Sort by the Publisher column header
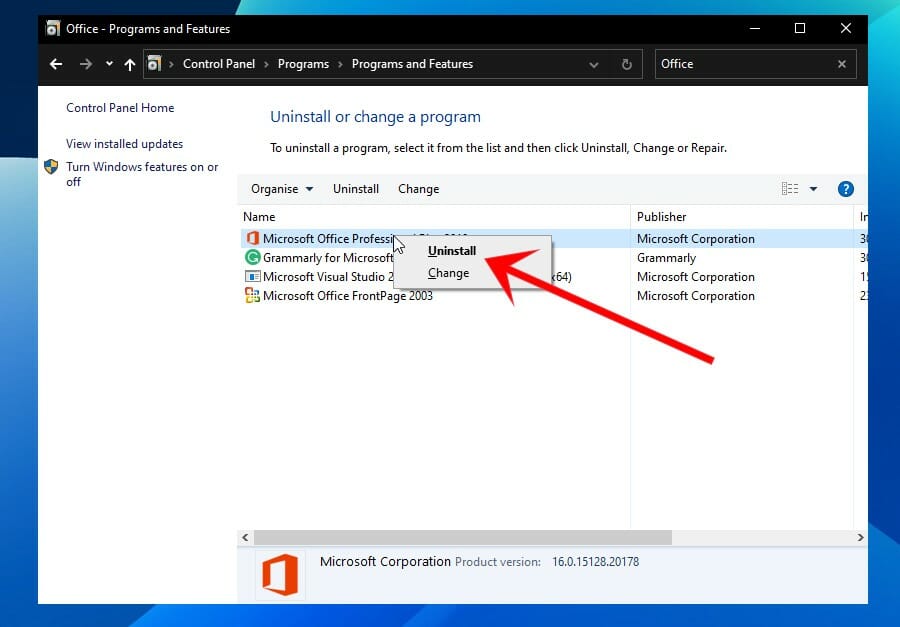The width and height of the screenshot is (900, 627). point(742,217)
